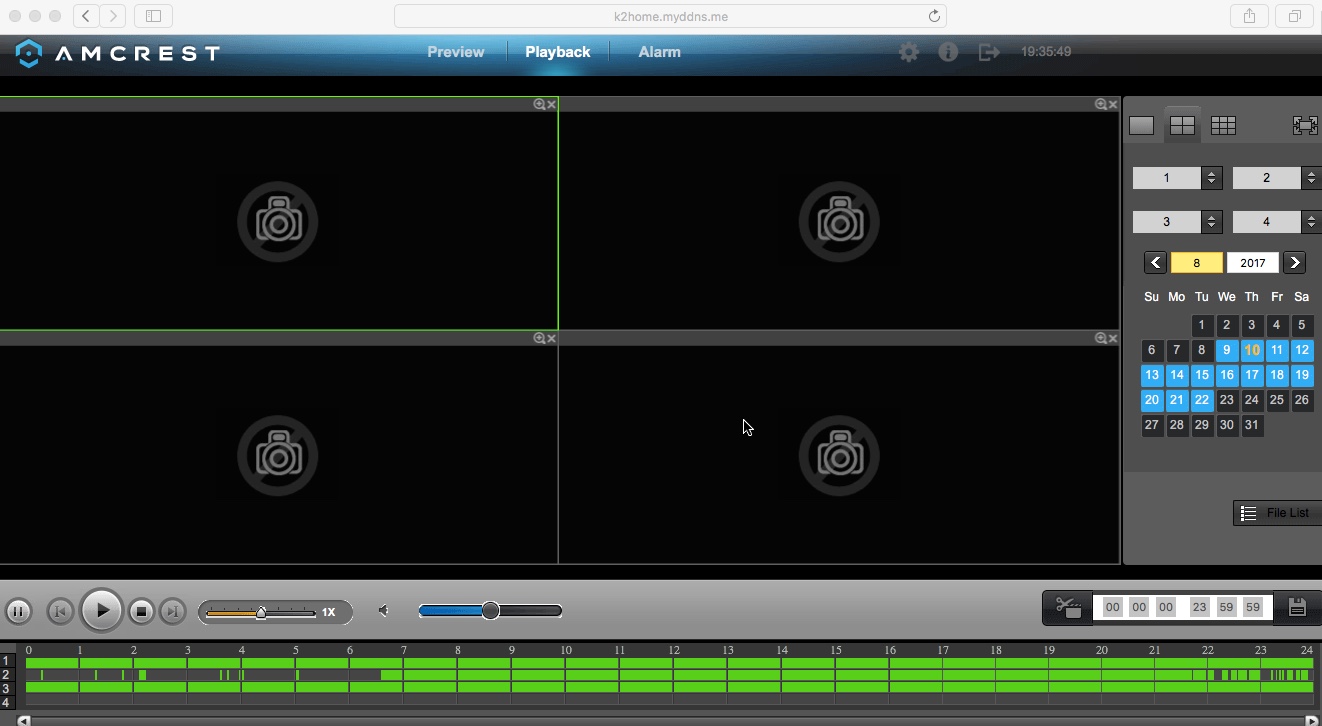Open the settings gear icon
The height and width of the screenshot is (726, 1322).
[x=908, y=52]
